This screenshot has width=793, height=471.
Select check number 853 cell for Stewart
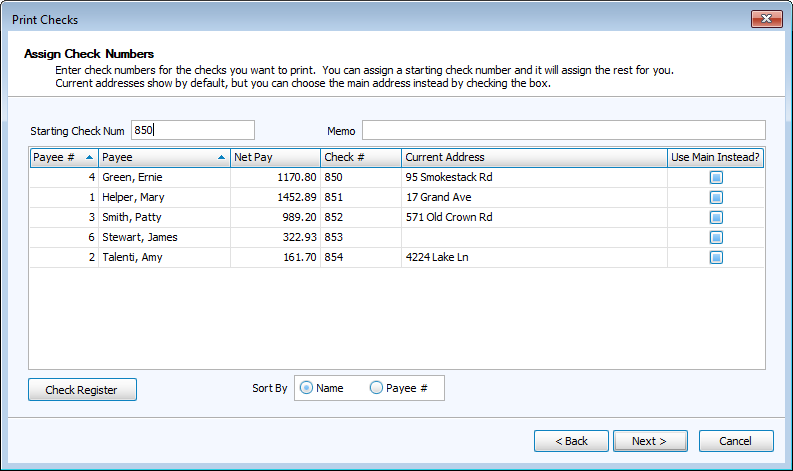(360, 238)
